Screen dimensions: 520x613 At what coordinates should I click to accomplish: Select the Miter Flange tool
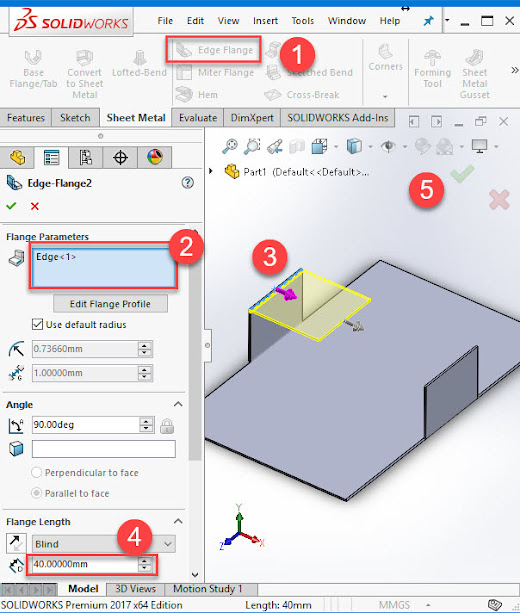[x=215, y=73]
